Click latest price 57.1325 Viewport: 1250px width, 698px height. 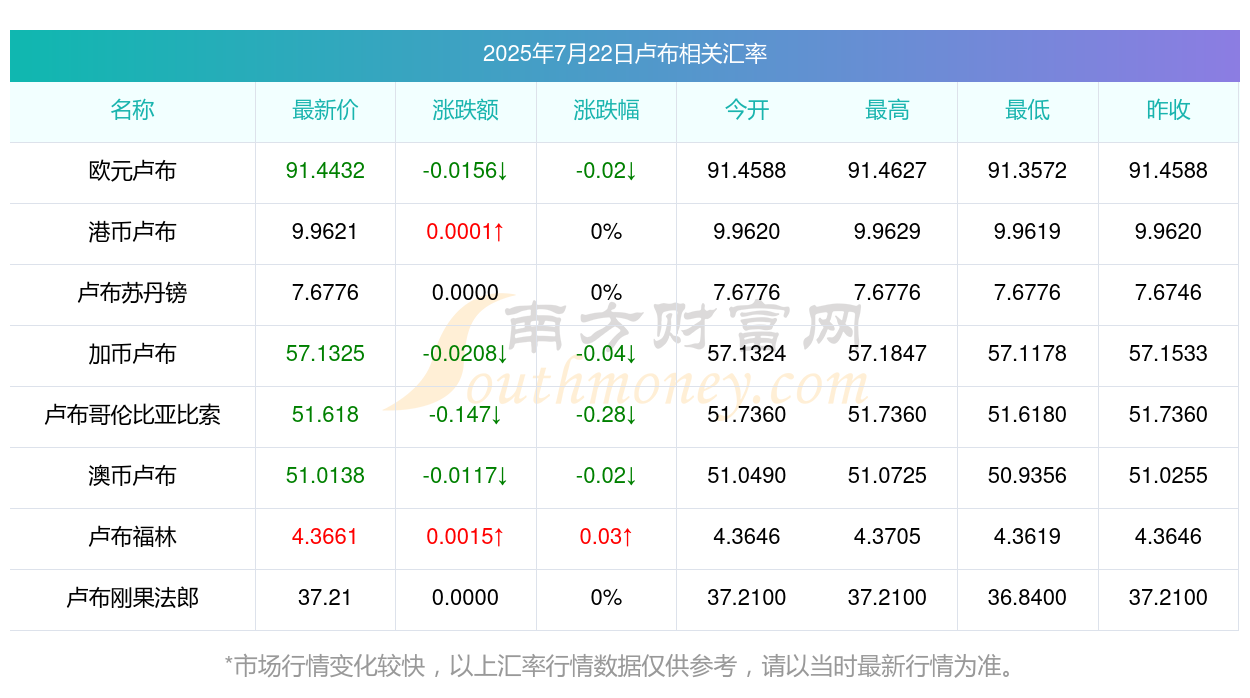point(325,354)
